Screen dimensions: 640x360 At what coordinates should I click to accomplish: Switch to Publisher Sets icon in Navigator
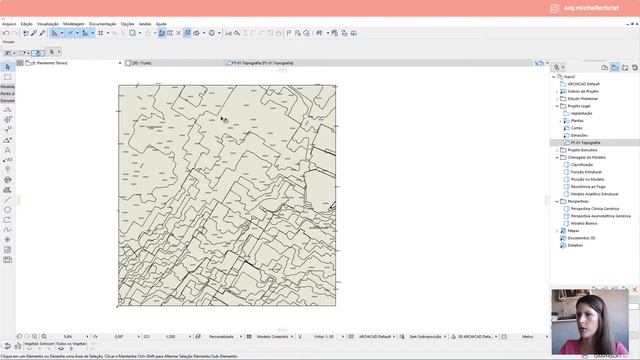tap(635, 67)
